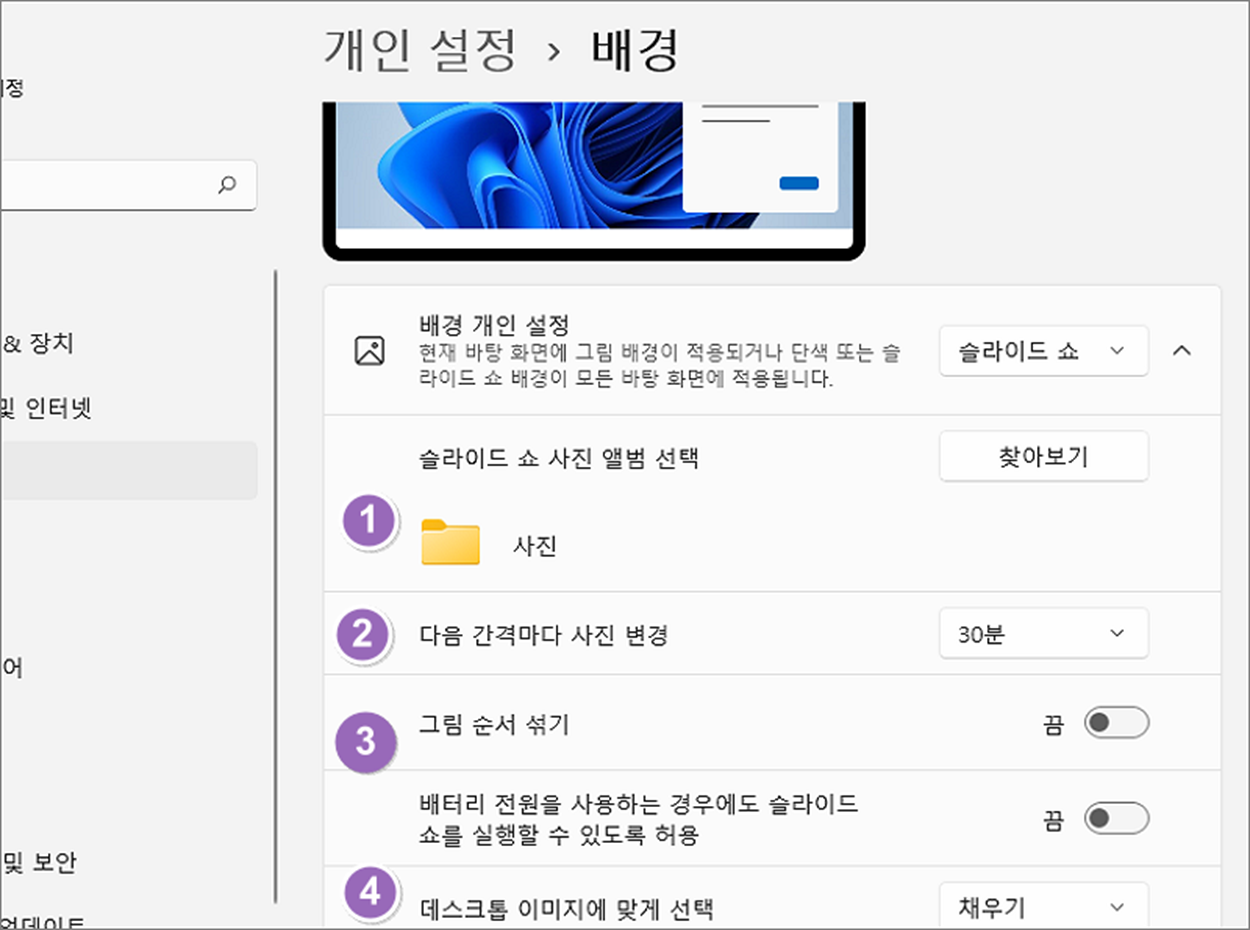The width and height of the screenshot is (1250, 930).
Task: Toggle the battery power slideshow switch
Action: [1116, 819]
